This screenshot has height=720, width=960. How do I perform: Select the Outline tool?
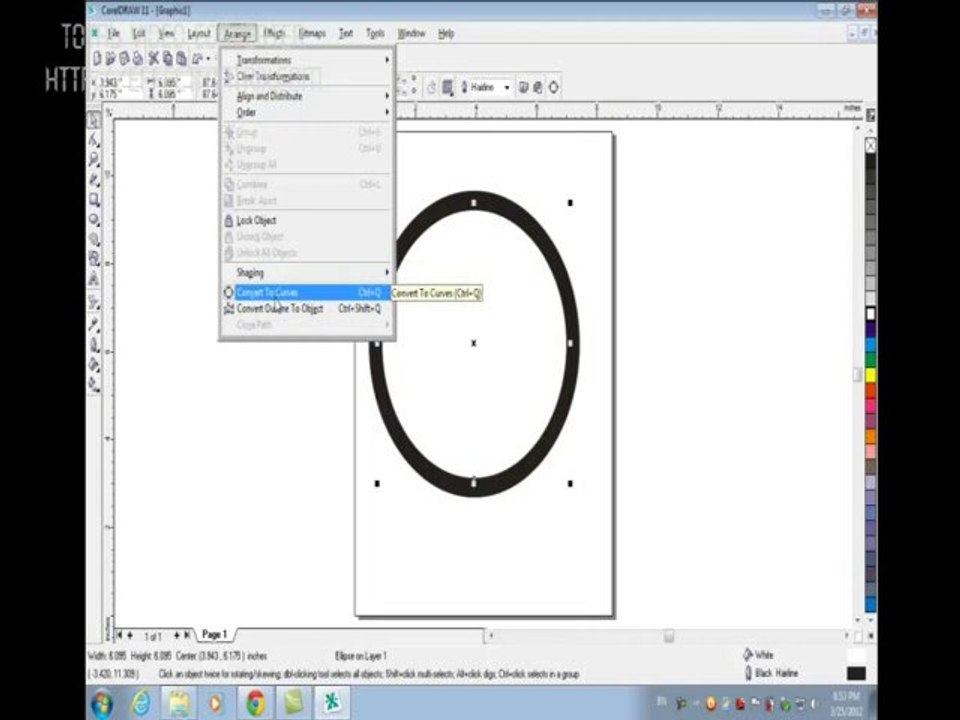click(x=94, y=344)
